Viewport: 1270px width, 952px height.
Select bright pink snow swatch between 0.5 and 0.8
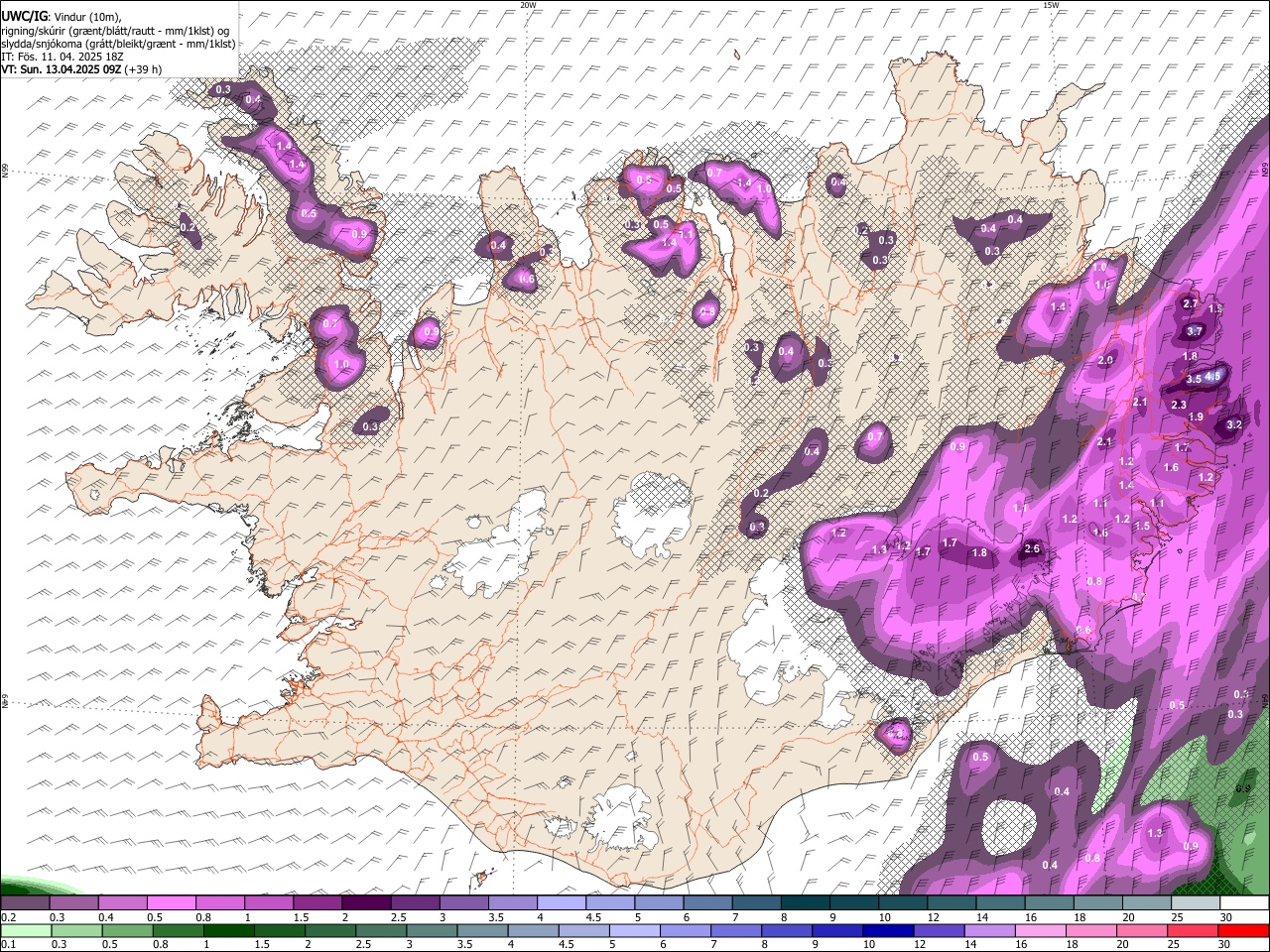pos(171,903)
